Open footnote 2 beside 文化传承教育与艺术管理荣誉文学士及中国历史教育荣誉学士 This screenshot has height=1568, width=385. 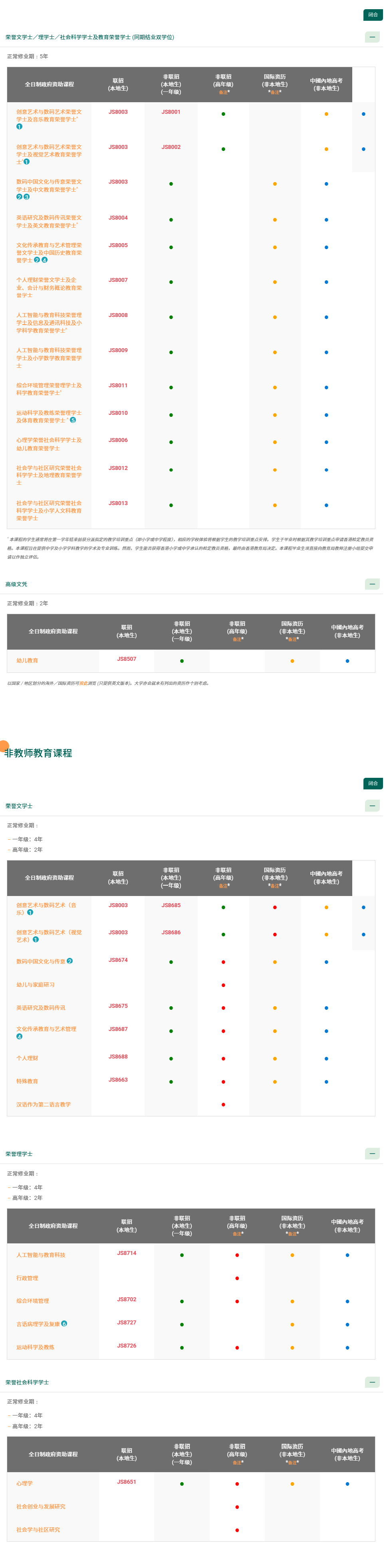click(37, 260)
